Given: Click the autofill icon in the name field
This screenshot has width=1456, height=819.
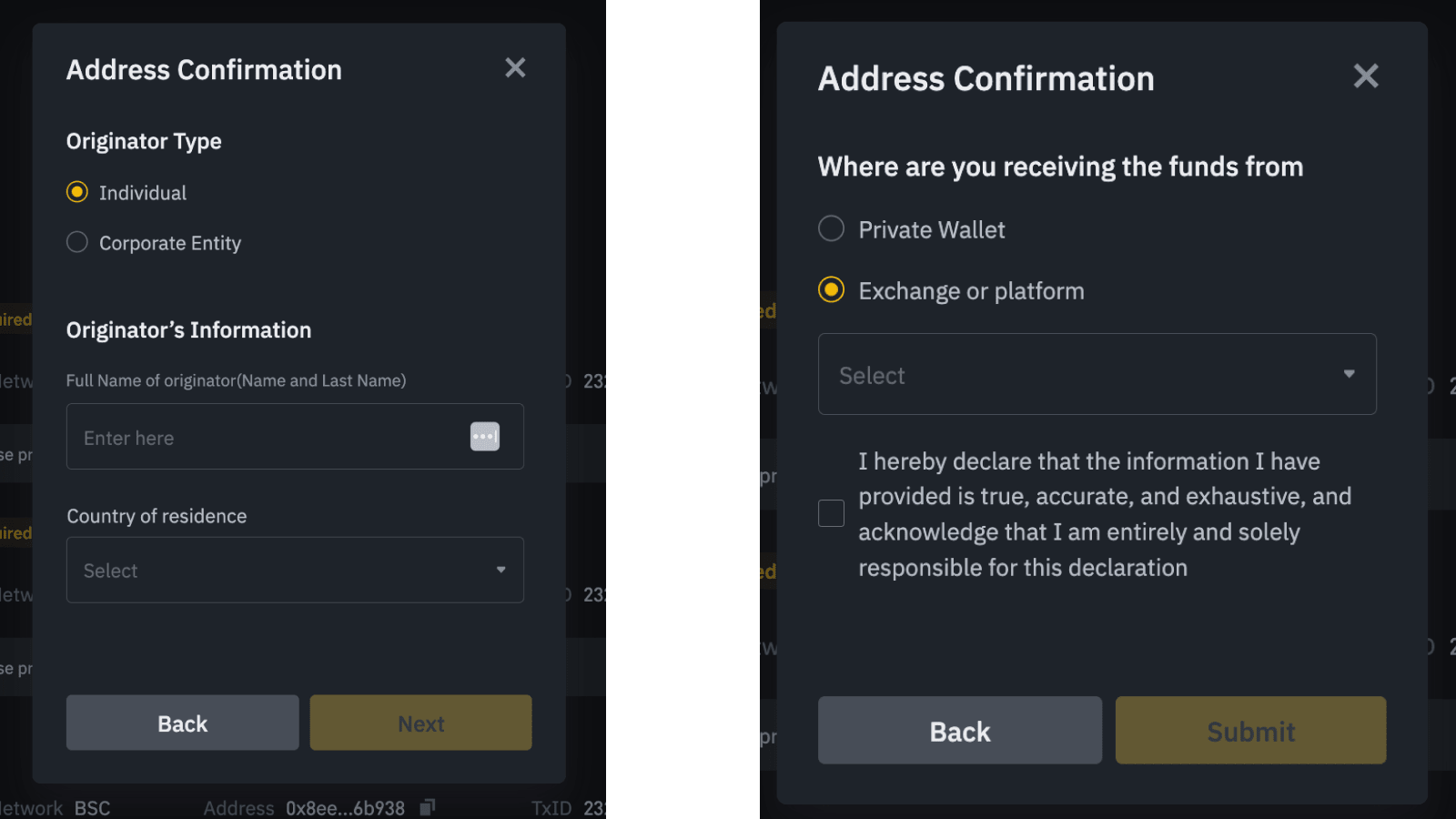Looking at the screenshot, I should [x=484, y=437].
